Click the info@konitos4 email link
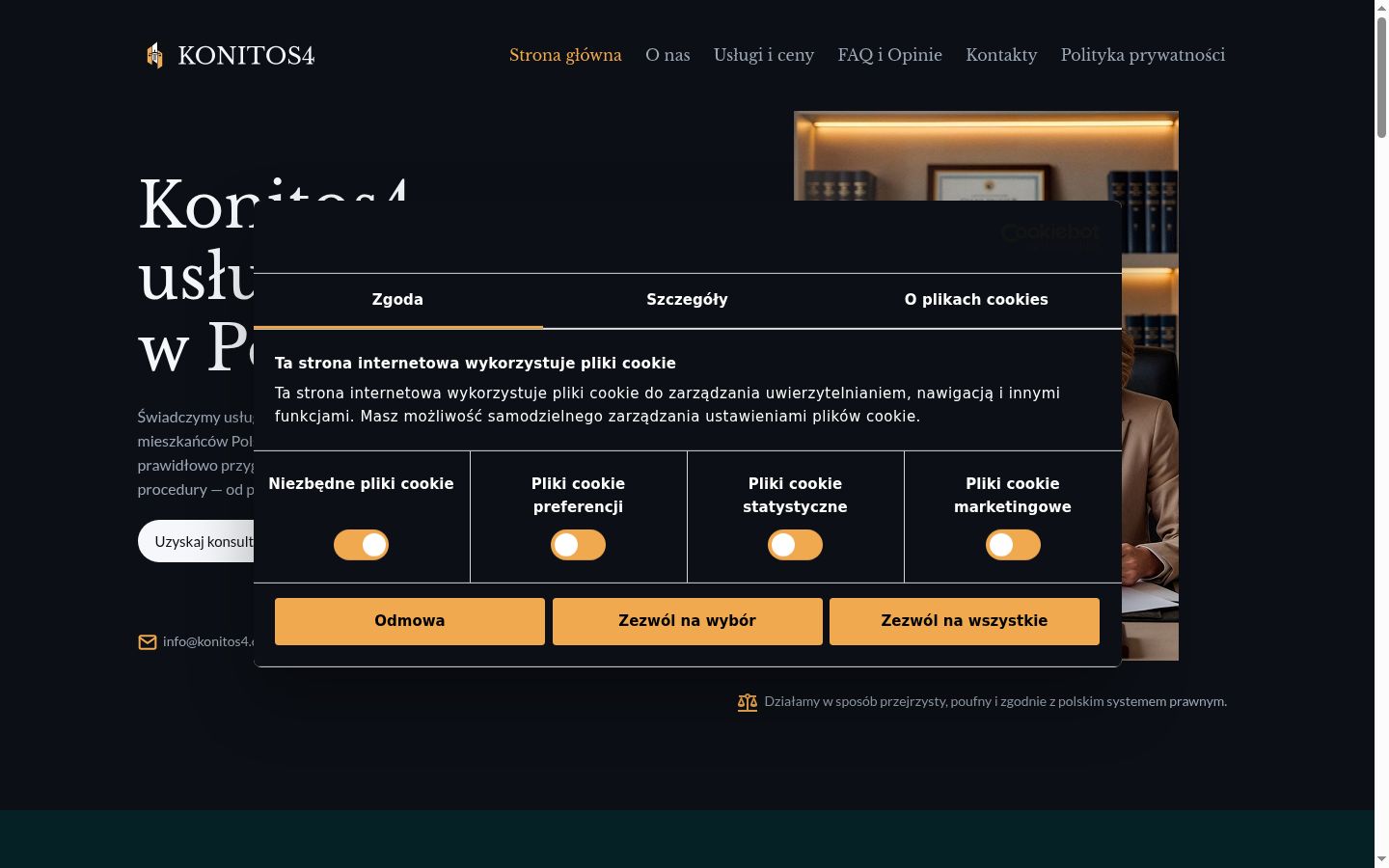Image resolution: width=1389 pixels, height=868 pixels. coord(208,641)
